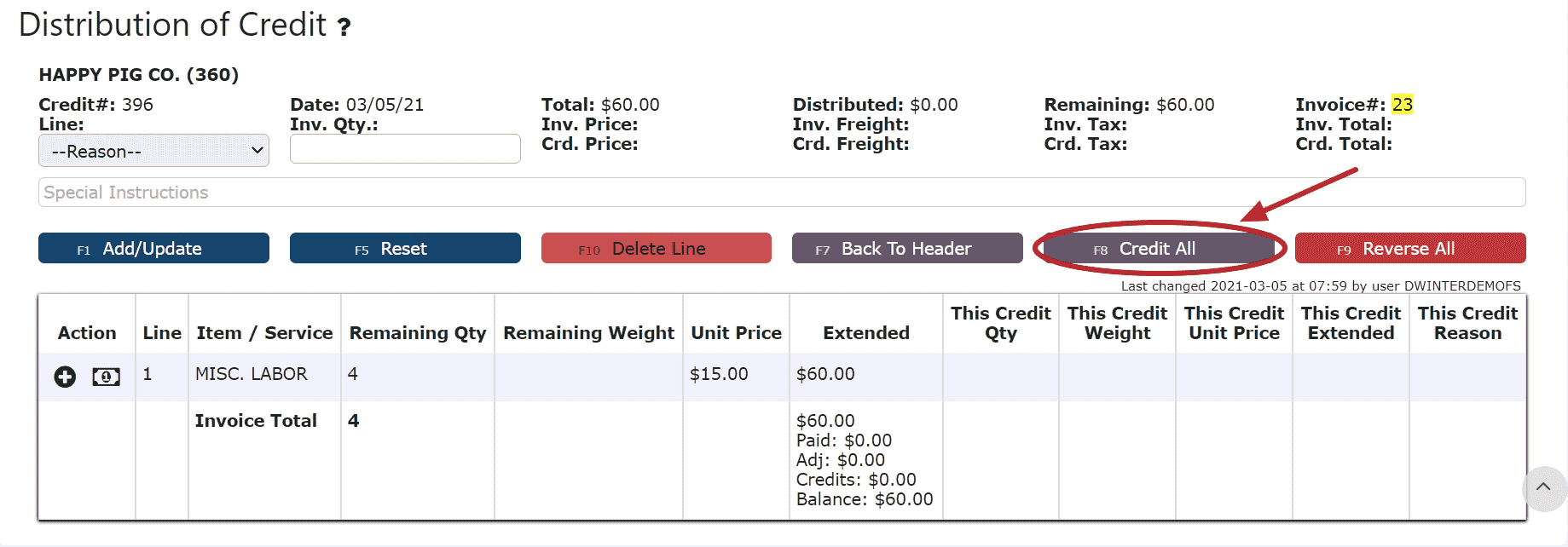1568x547 pixels.
Task: Click the Unit Price column header
Action: [736, 333]
